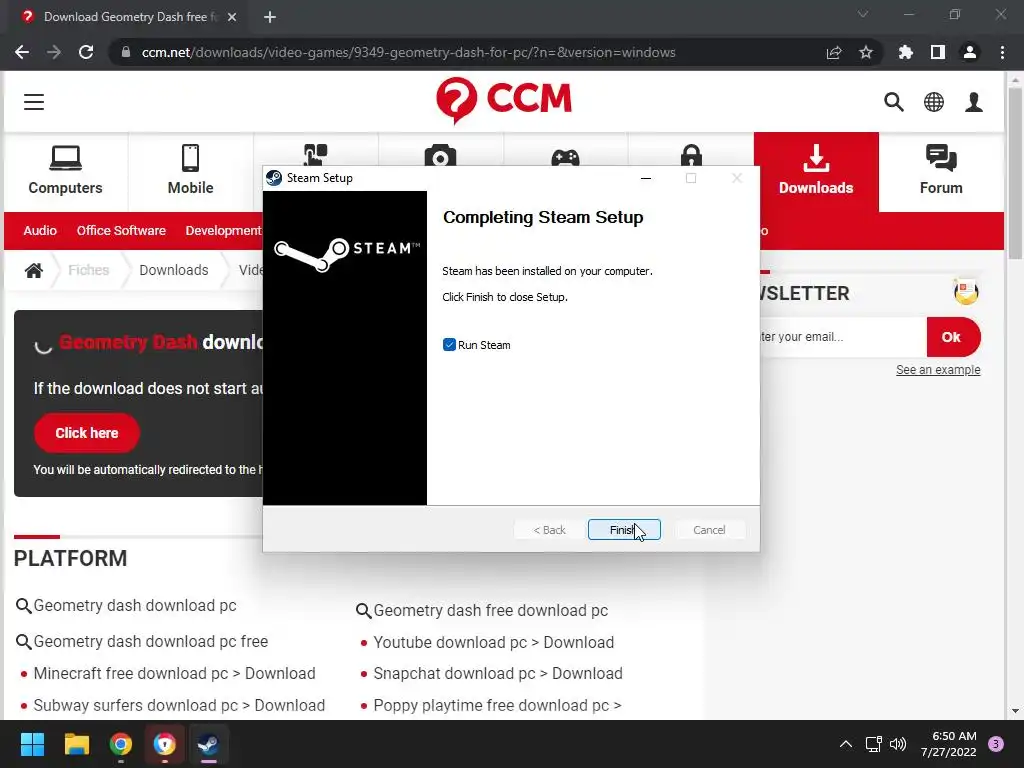The height and width of the screenshot is (768, 1024).
Task: Click the gamepad category icon
Action: click(565, 157)
